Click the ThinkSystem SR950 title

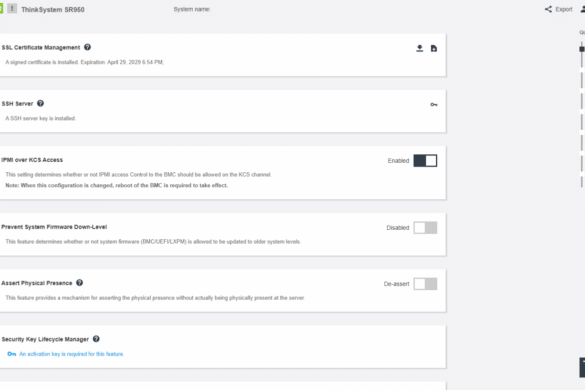pyautogui.click(x=53, y=10)
